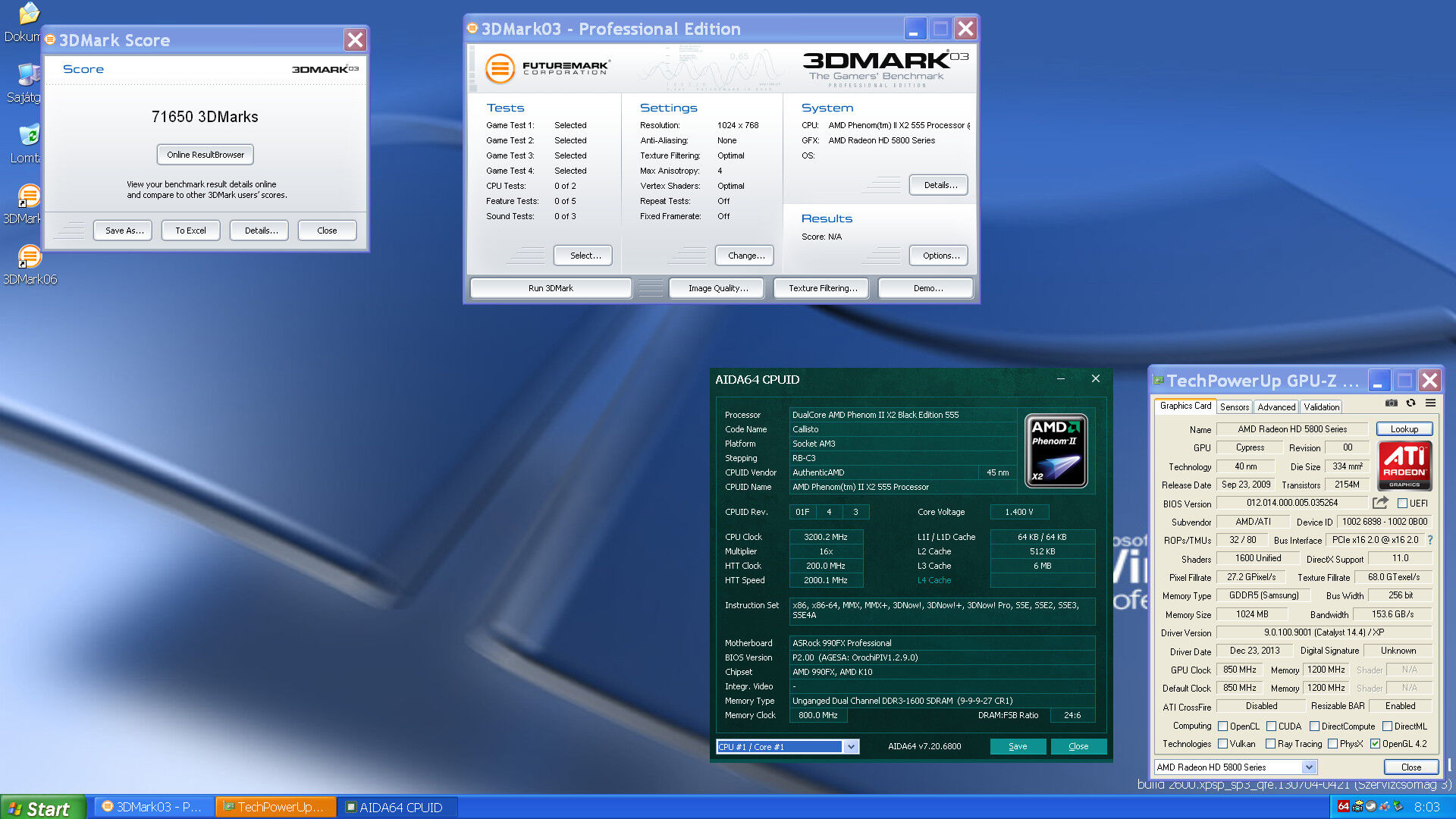Click the Safely Remove Hardware tray icon

tap(1398, 807)
